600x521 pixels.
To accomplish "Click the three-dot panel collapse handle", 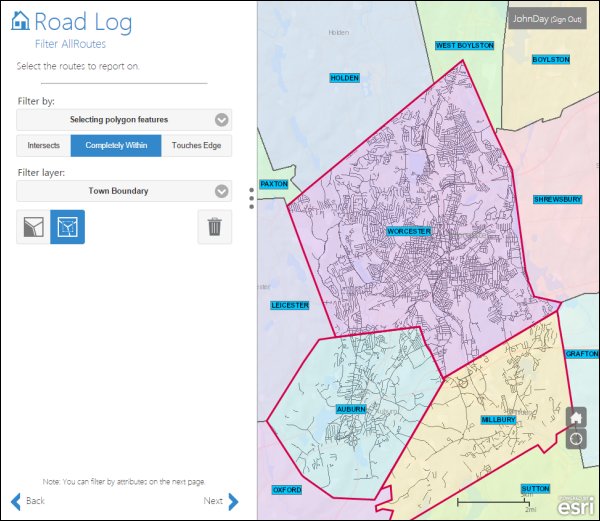I will 251,198.
